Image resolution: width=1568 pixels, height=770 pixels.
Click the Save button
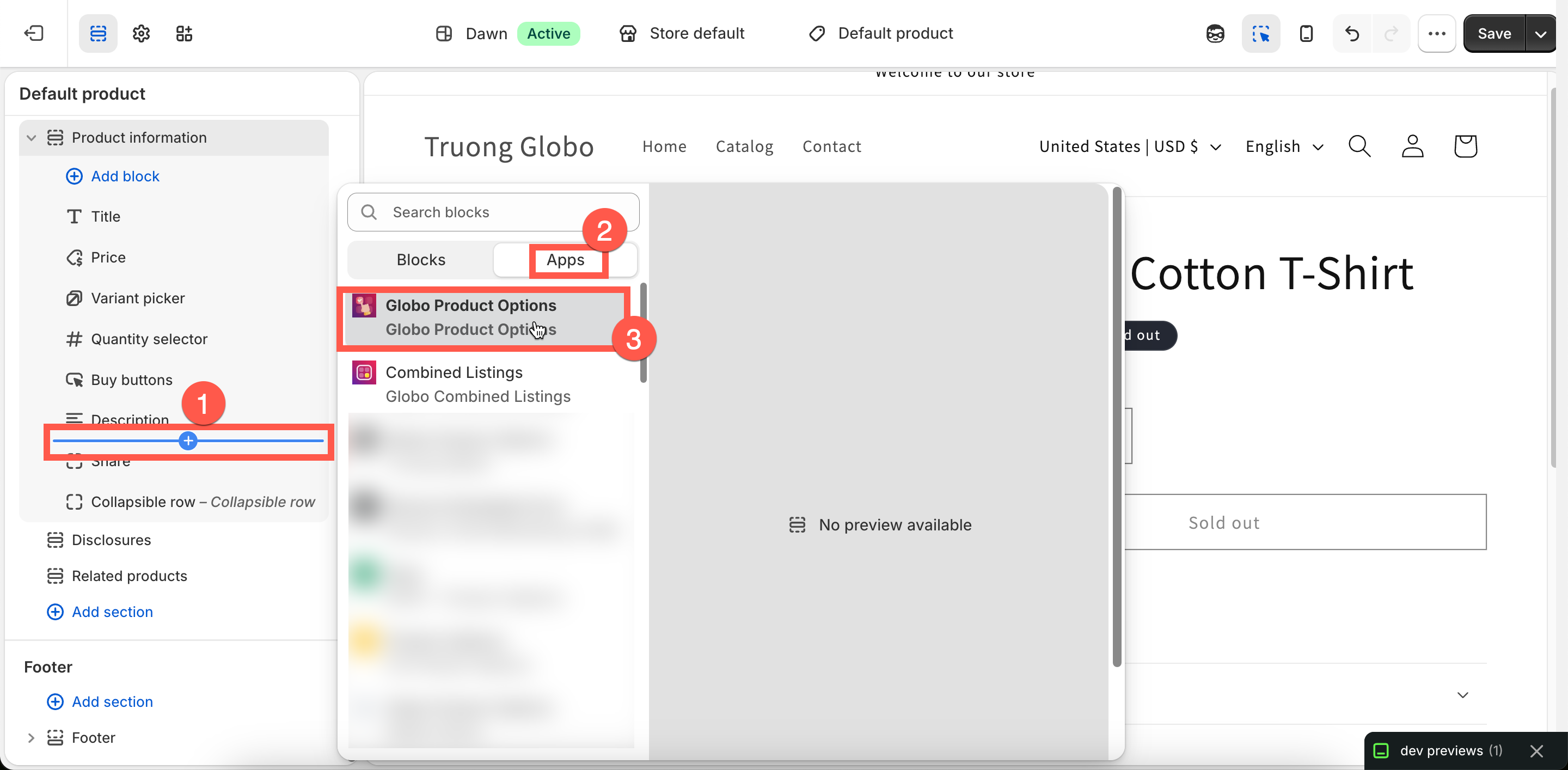(x=1494, y=33)
